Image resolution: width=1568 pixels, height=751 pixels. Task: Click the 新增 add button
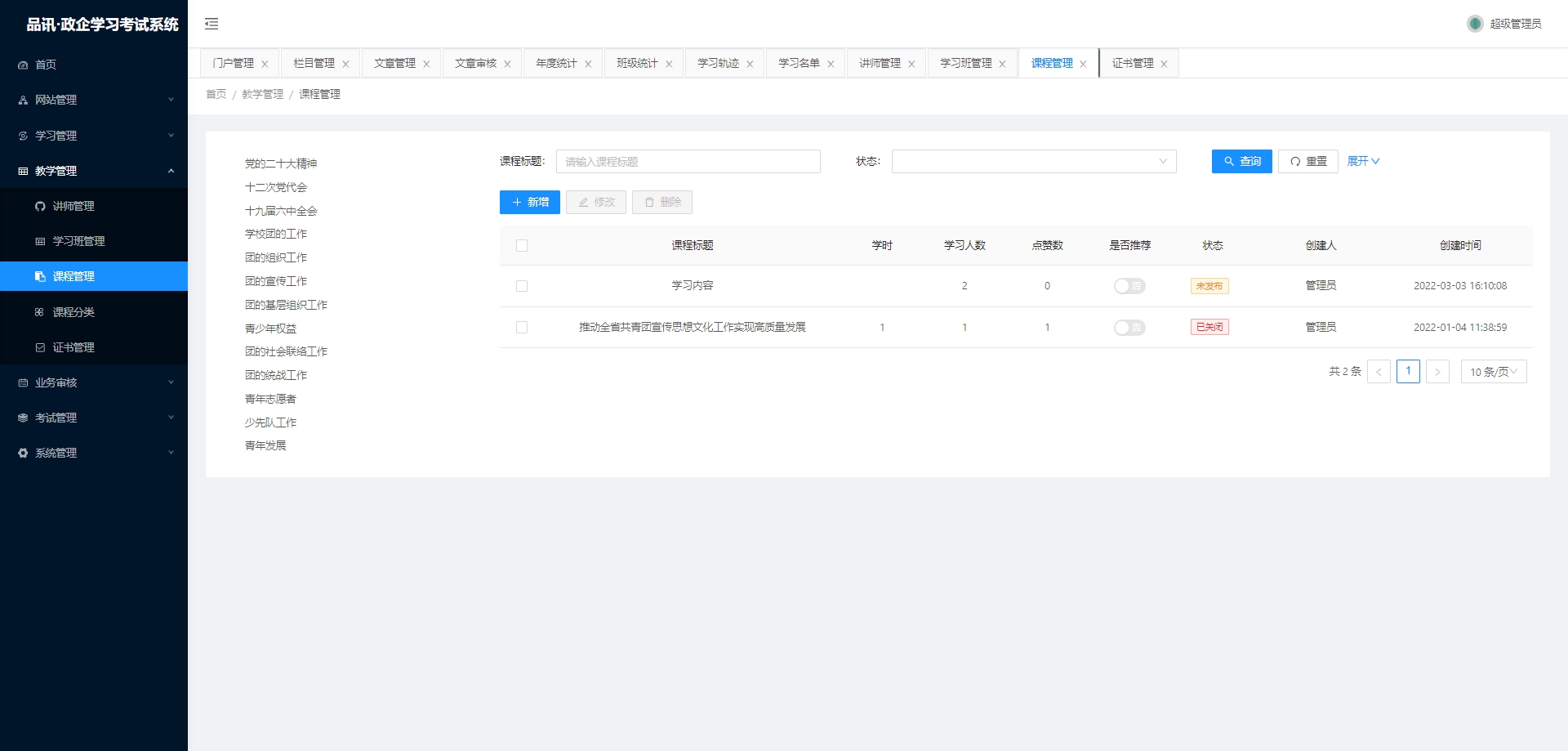[x=530, y=202]
